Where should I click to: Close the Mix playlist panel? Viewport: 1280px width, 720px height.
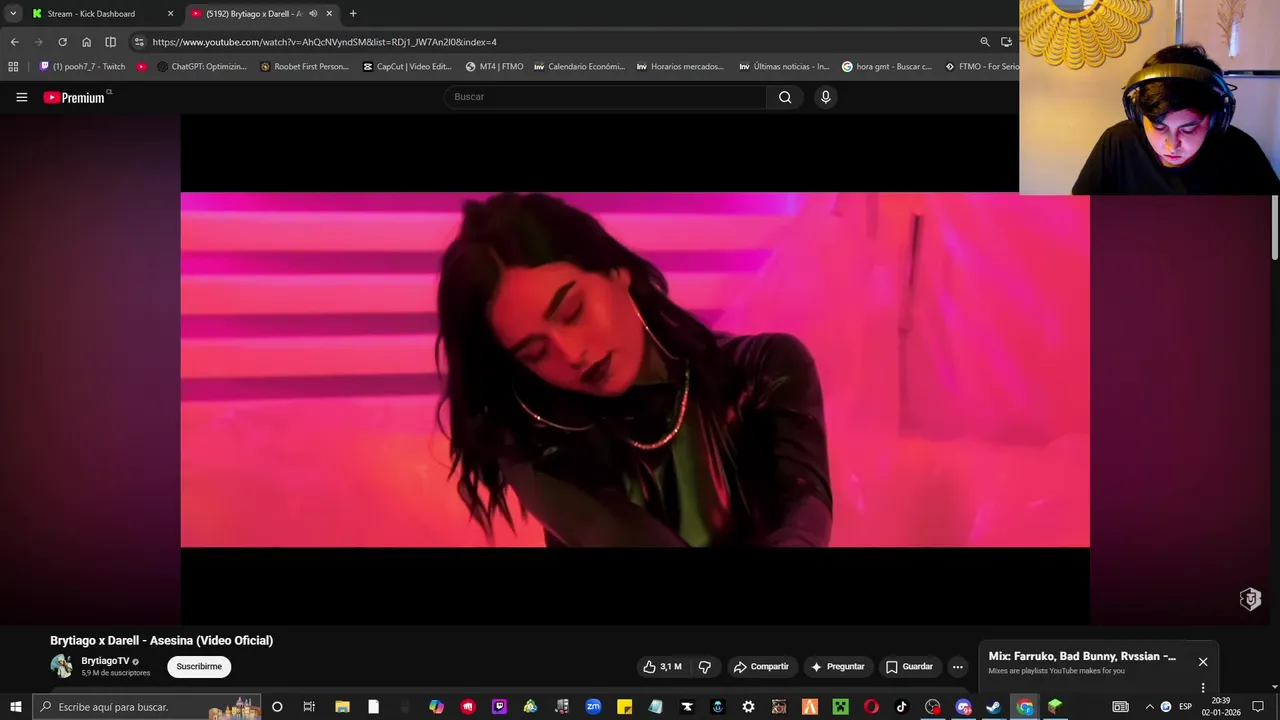point(1203,662)
